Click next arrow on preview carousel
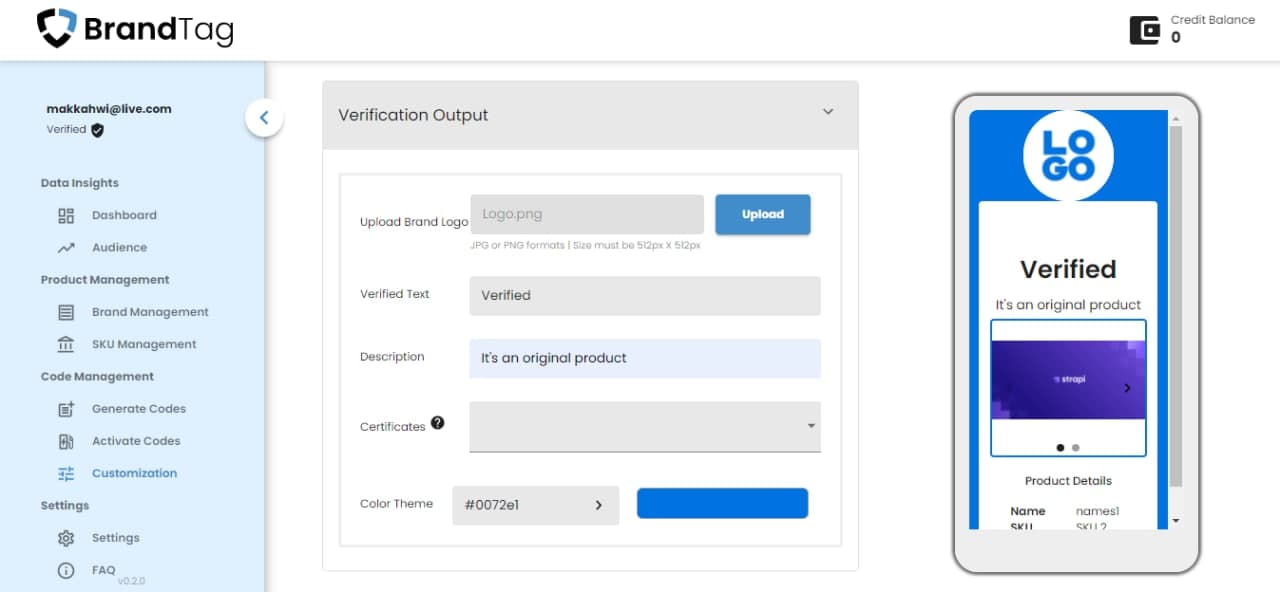 (x=1128, y=388)
